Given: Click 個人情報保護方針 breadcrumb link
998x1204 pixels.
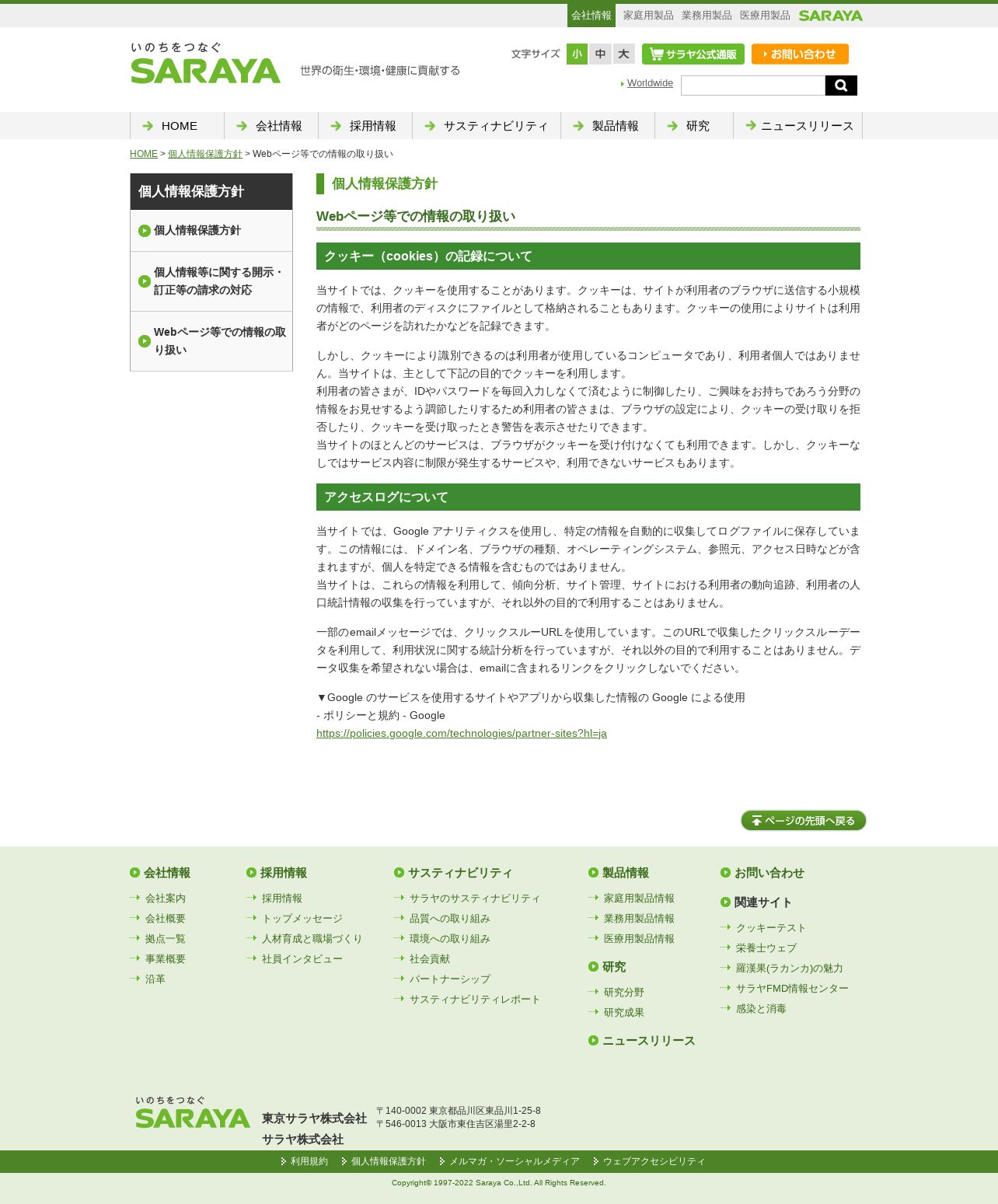Looking at the screenshot, I should click(205, 154).
